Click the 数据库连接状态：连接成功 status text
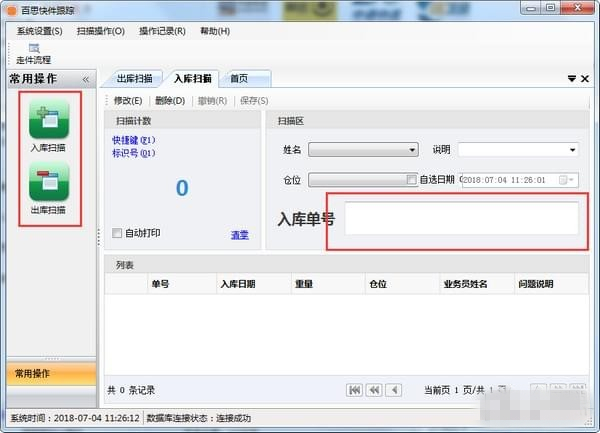 point(199,418)
